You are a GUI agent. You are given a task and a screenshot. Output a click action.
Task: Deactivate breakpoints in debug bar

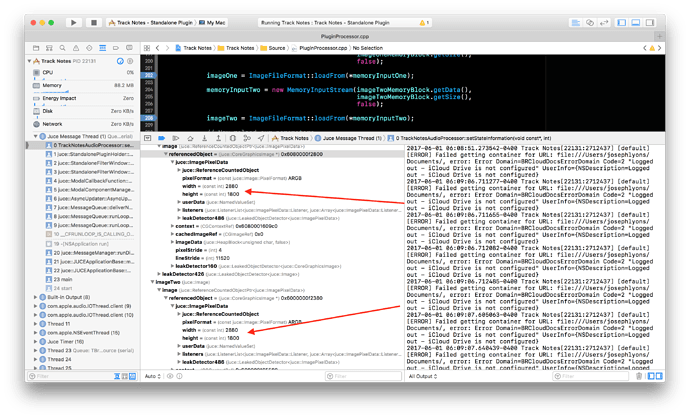pyautogui.click(x=161, y=138)
